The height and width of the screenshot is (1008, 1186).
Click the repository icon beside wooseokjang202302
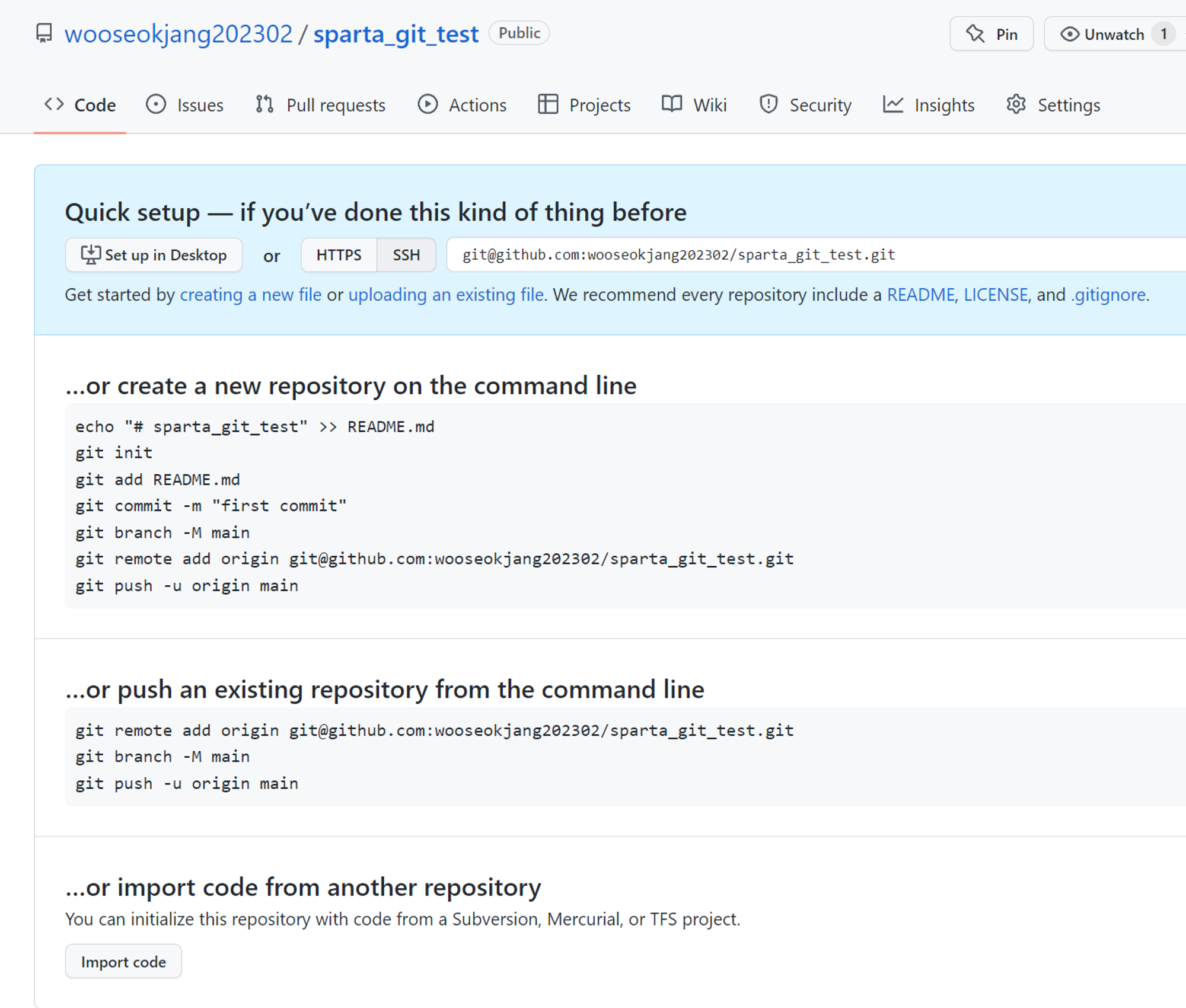point(44,33)
